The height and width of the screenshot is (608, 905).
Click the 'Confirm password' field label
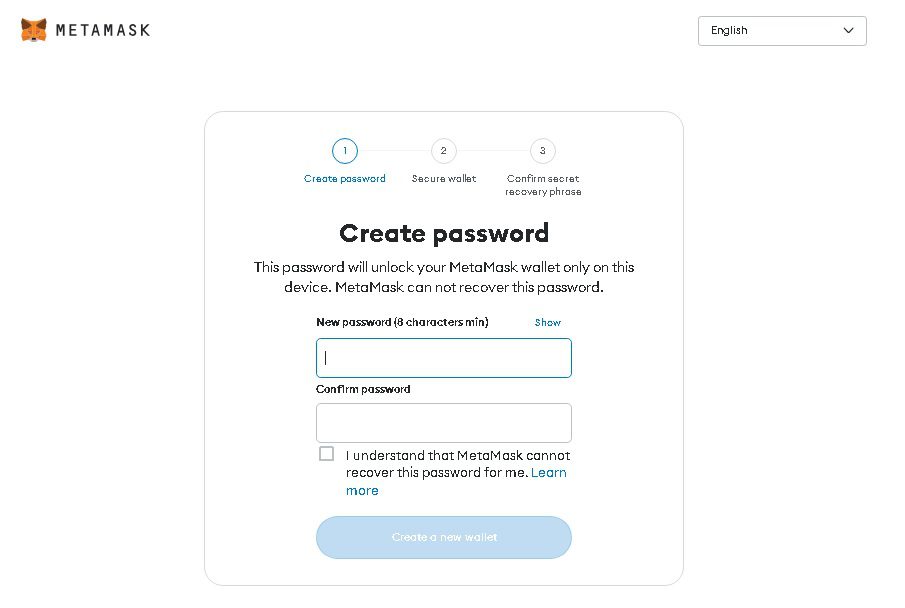pos(363,390)
